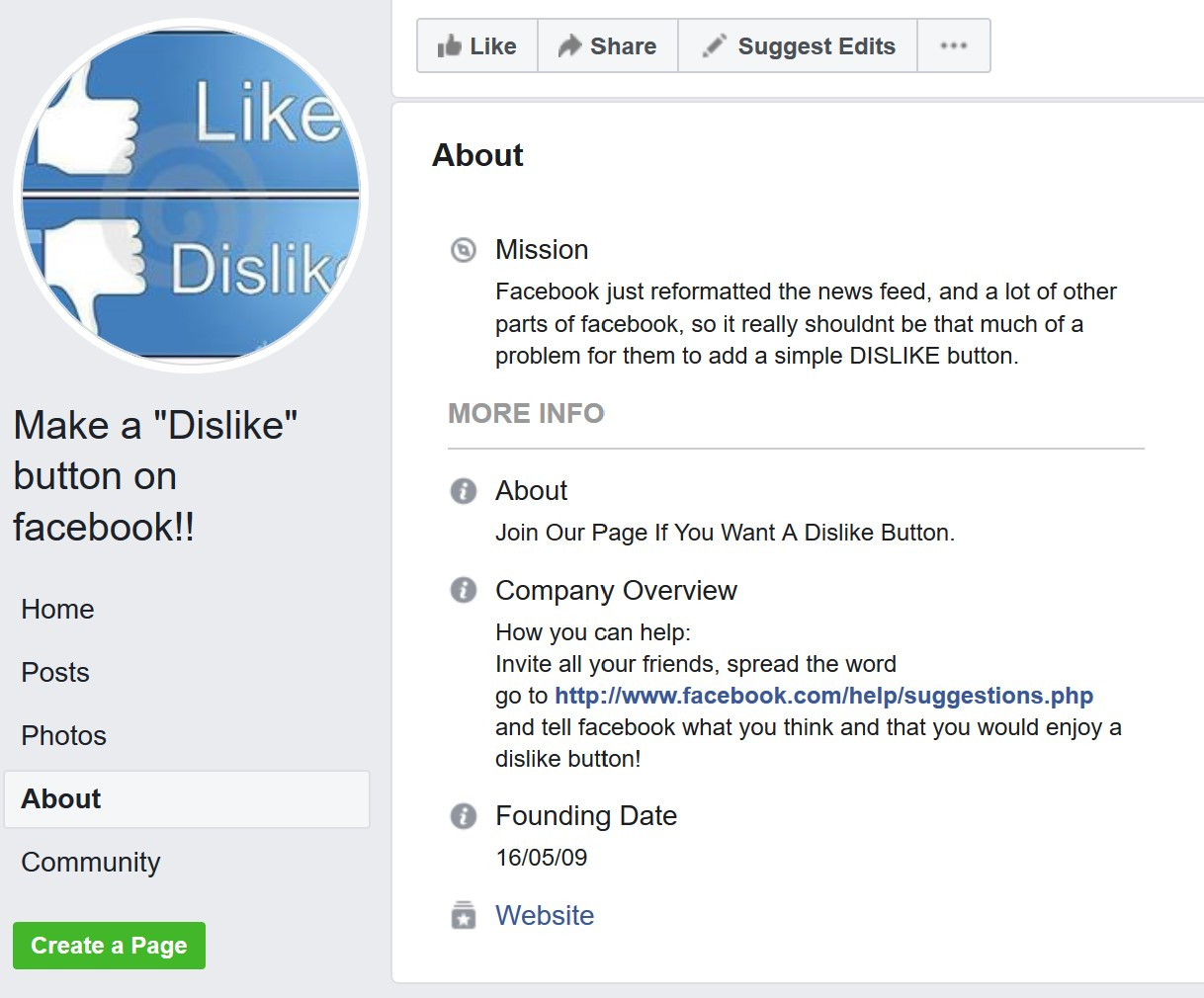Click the Company Overview heading
This screenshot has width=1204, height=998.
[616, 591]
